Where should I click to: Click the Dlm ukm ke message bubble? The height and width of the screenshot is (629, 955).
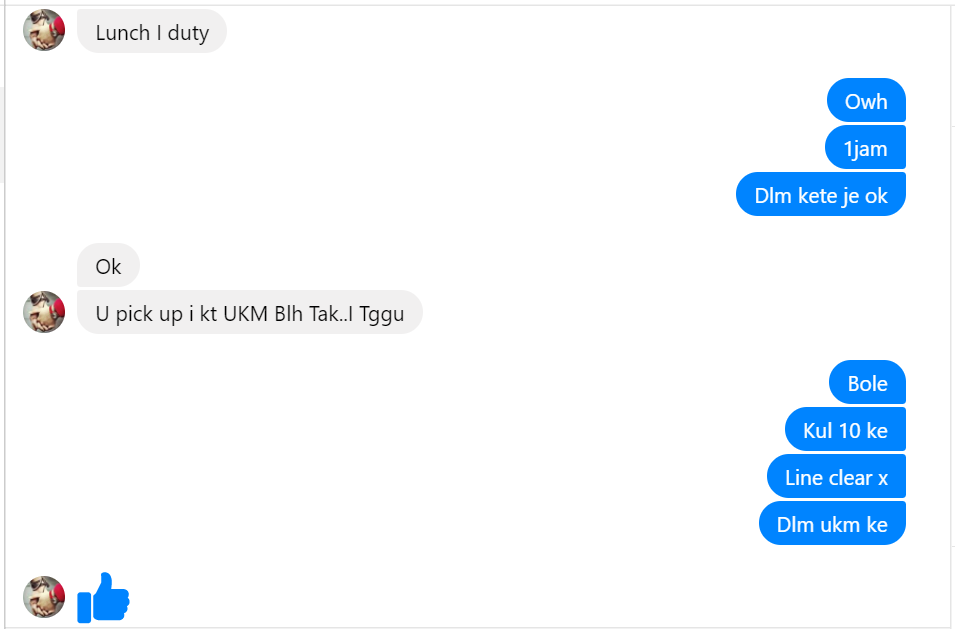832,523
